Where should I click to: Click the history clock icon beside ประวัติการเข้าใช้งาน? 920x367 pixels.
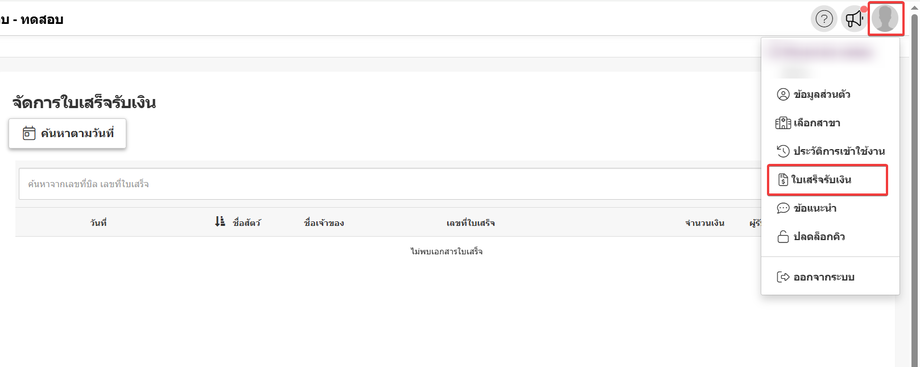point(783,151)
